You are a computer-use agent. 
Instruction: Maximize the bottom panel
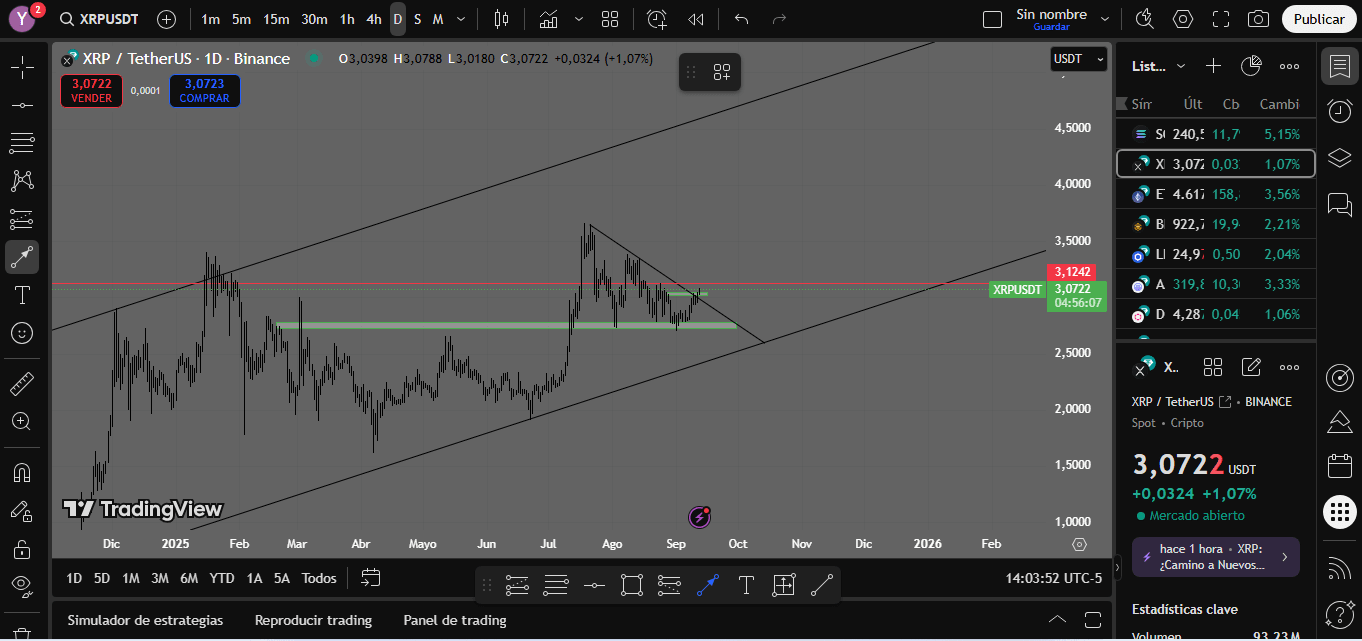coord(1092,620)
